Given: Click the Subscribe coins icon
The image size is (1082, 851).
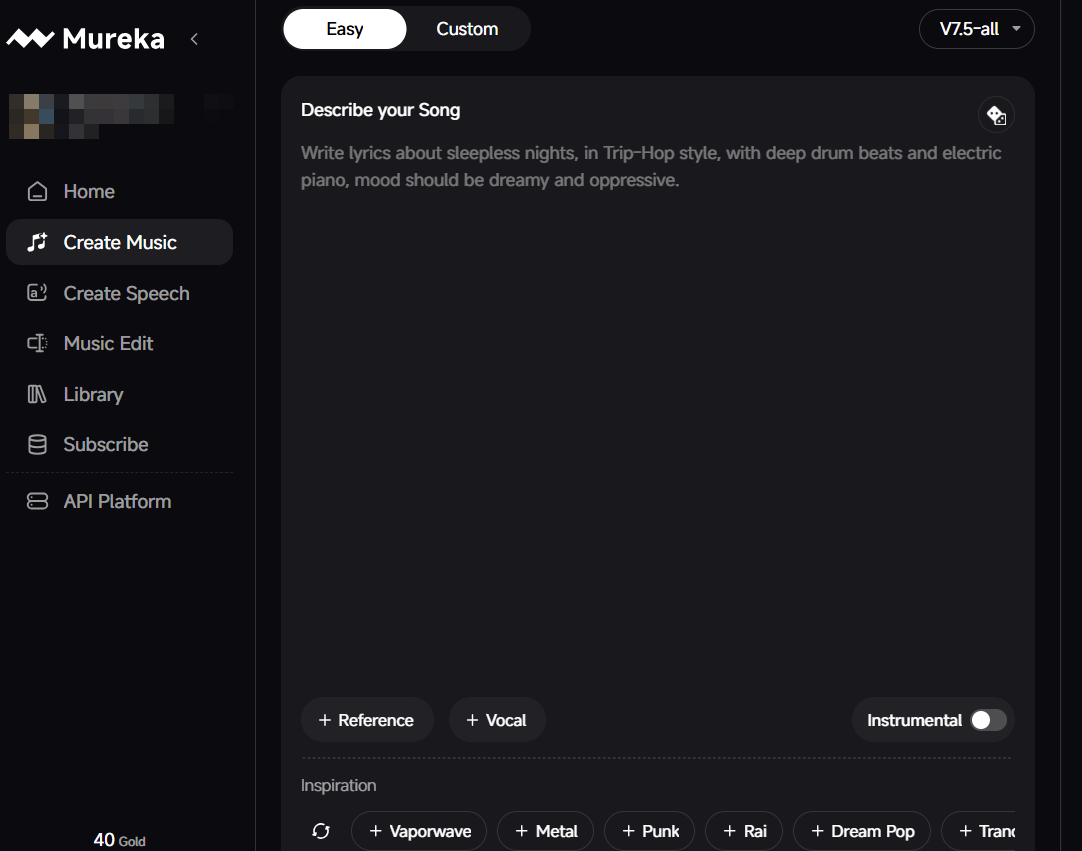Looking at the screenshot, I should tap(37, 444).
